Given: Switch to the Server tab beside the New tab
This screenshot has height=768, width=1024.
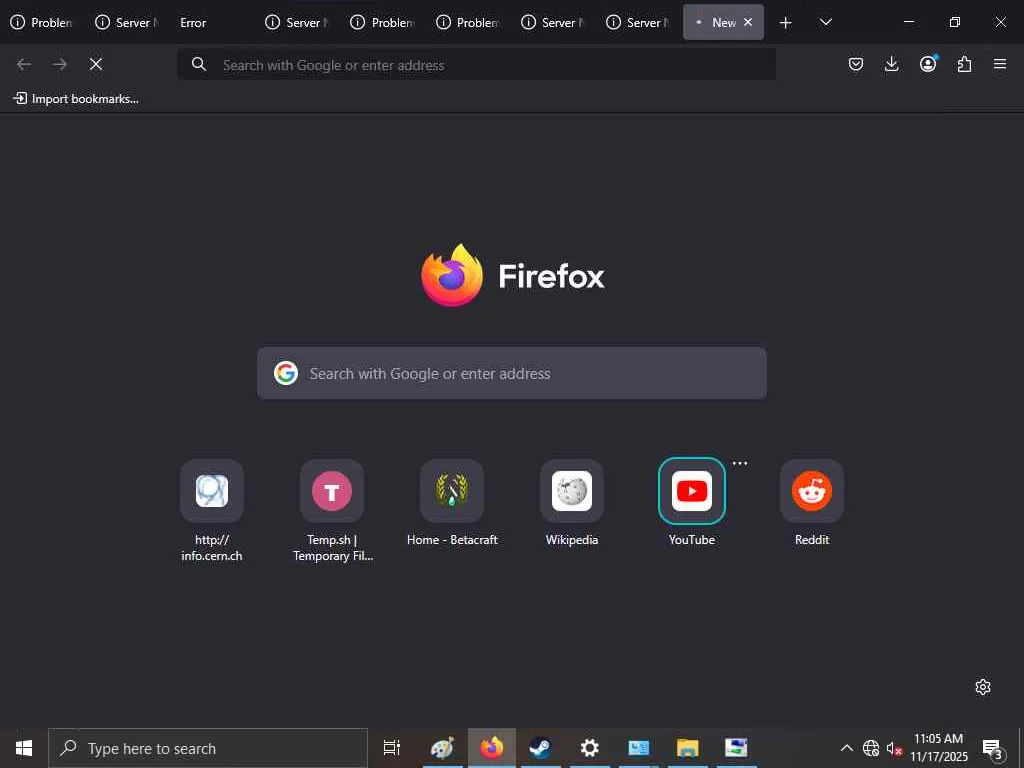Looking at the screenshot, I should (637, 22).
